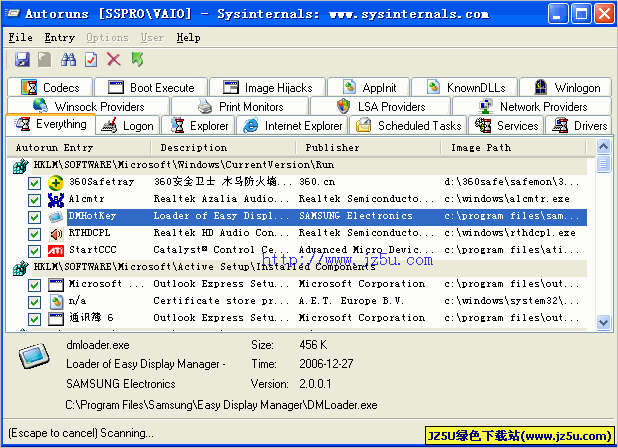
Task: Click the c:\windows\alcmtr.exe image path
Action: (507, 199)
